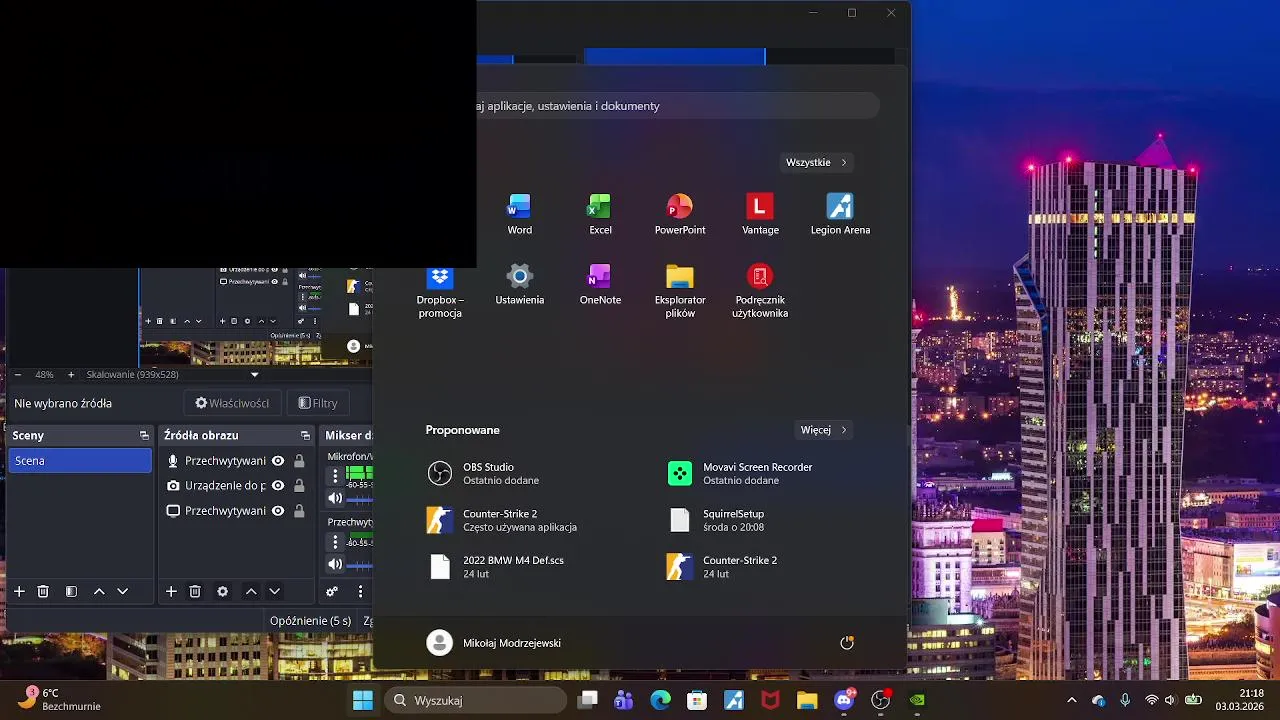This screenshot has height=720, width=1280.
Task: Remove source with trash icon in Źródła obrazu
Action: [195, 592]
